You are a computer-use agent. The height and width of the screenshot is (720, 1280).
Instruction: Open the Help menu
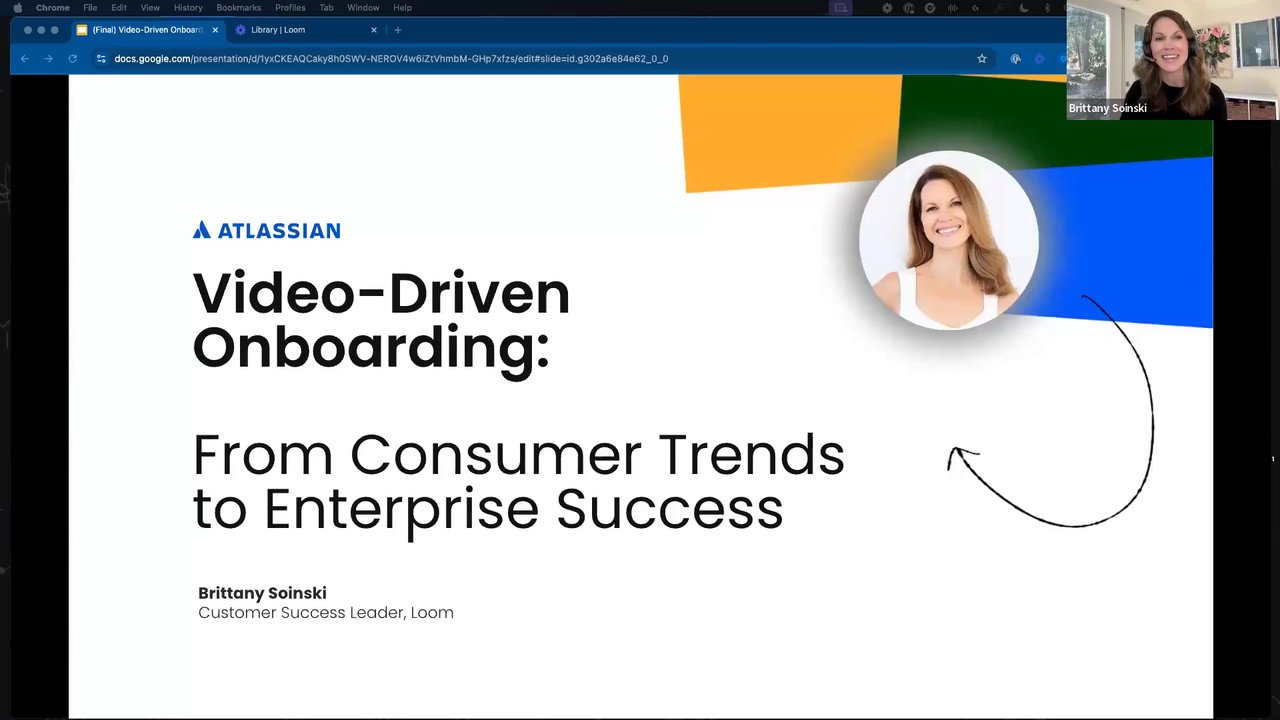click(x=402, y=8)
